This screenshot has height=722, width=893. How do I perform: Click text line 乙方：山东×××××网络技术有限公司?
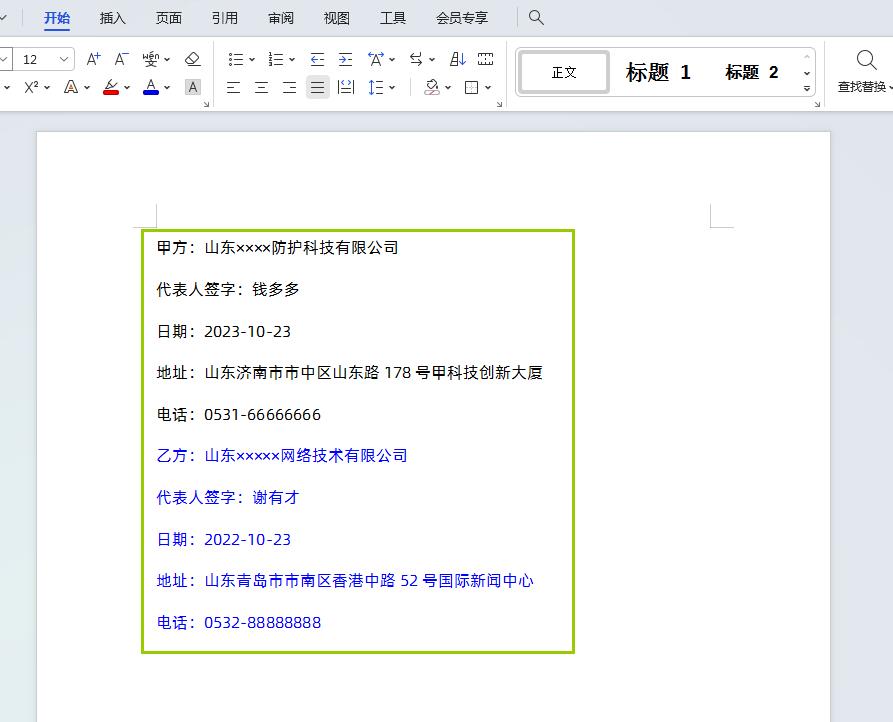282,456
